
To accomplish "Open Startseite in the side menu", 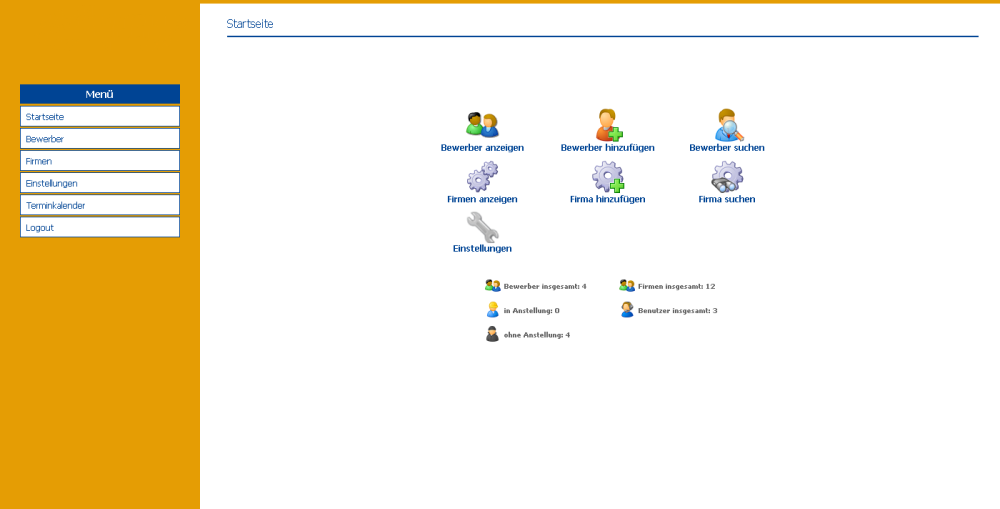I will 99,117.
